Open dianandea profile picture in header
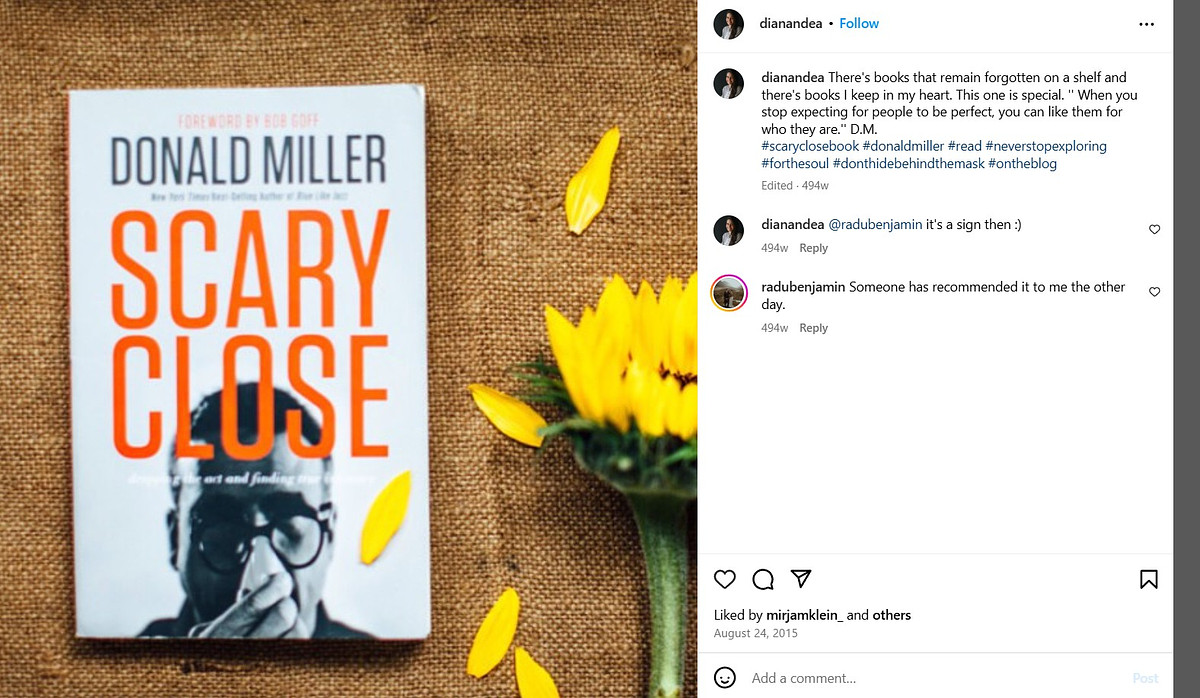 tap(729, 24)
